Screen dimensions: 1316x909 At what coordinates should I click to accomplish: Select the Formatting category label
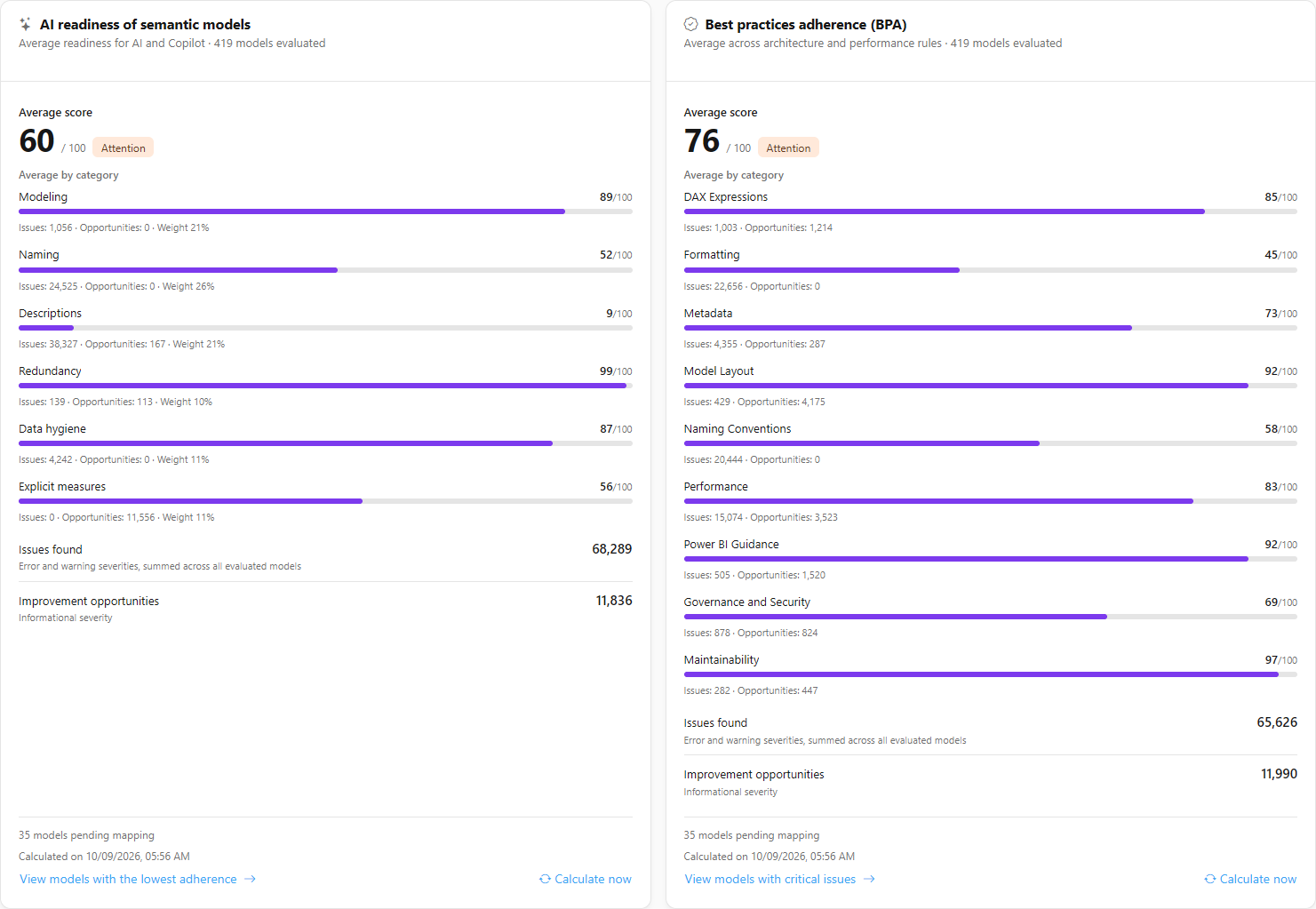712,255
